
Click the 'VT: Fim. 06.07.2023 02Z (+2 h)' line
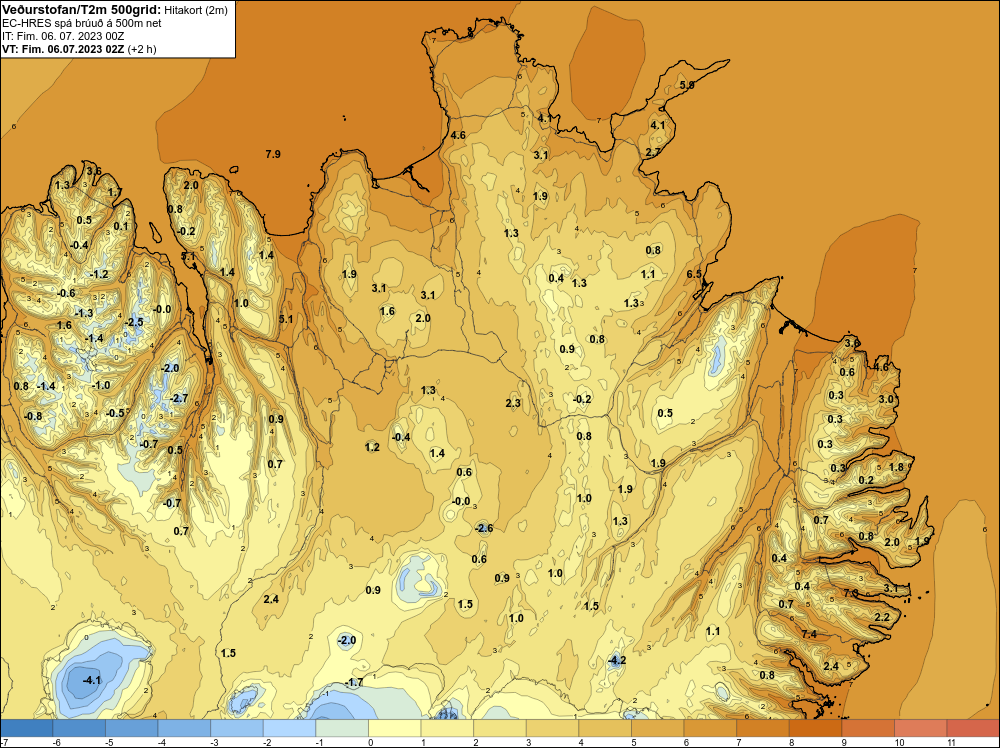(79, 49)
